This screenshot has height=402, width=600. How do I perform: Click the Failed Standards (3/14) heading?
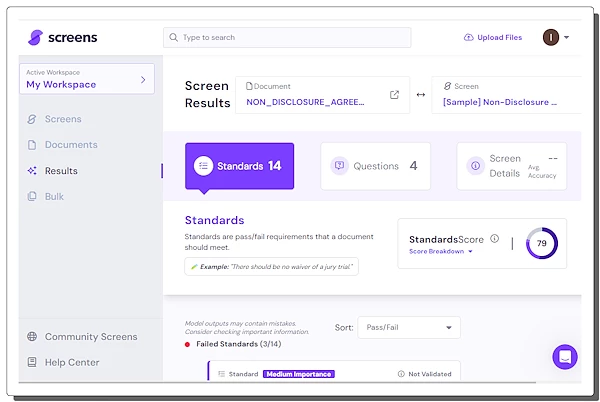pos(239,344)
